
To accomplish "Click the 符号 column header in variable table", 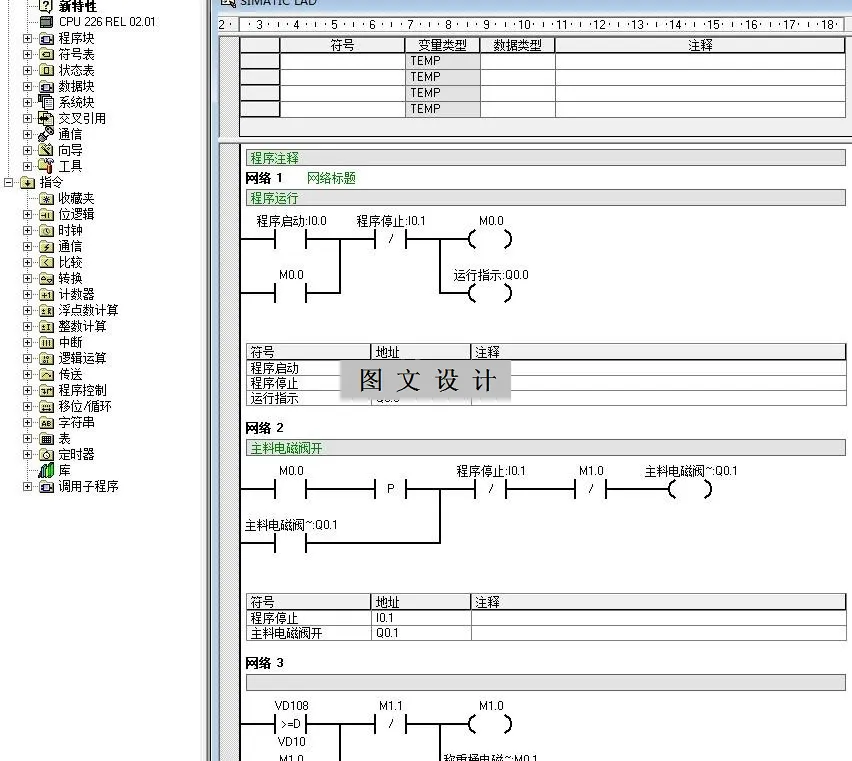I will point(342,45).
